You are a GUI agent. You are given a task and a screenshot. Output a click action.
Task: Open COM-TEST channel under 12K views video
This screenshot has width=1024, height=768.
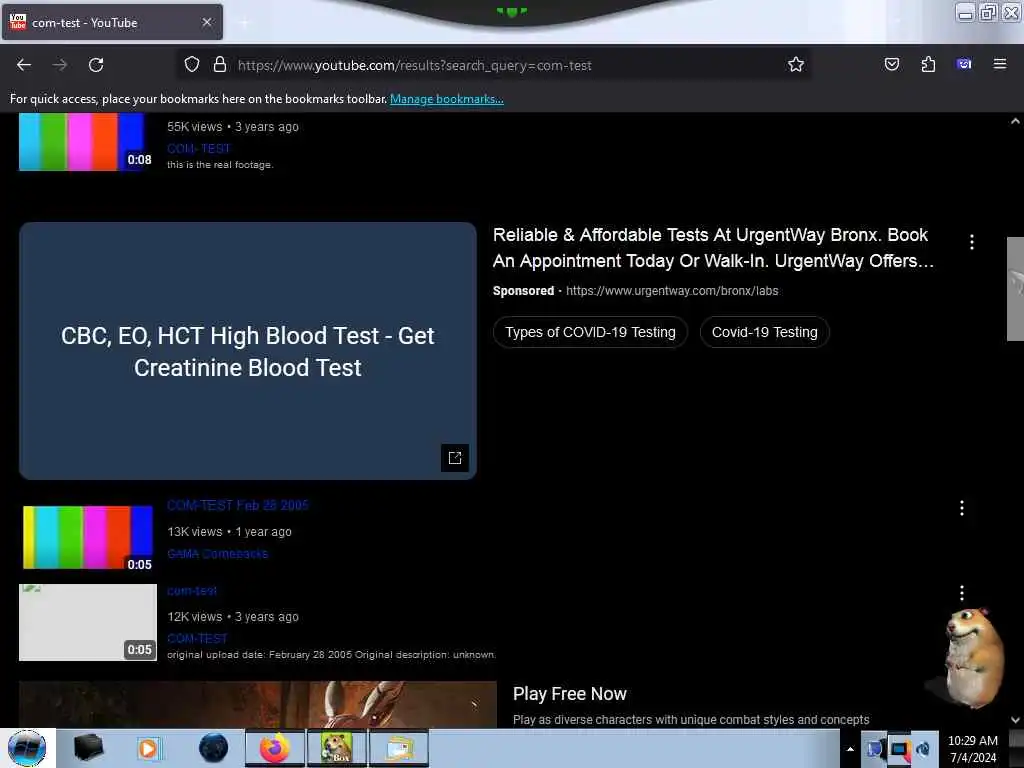197,638
